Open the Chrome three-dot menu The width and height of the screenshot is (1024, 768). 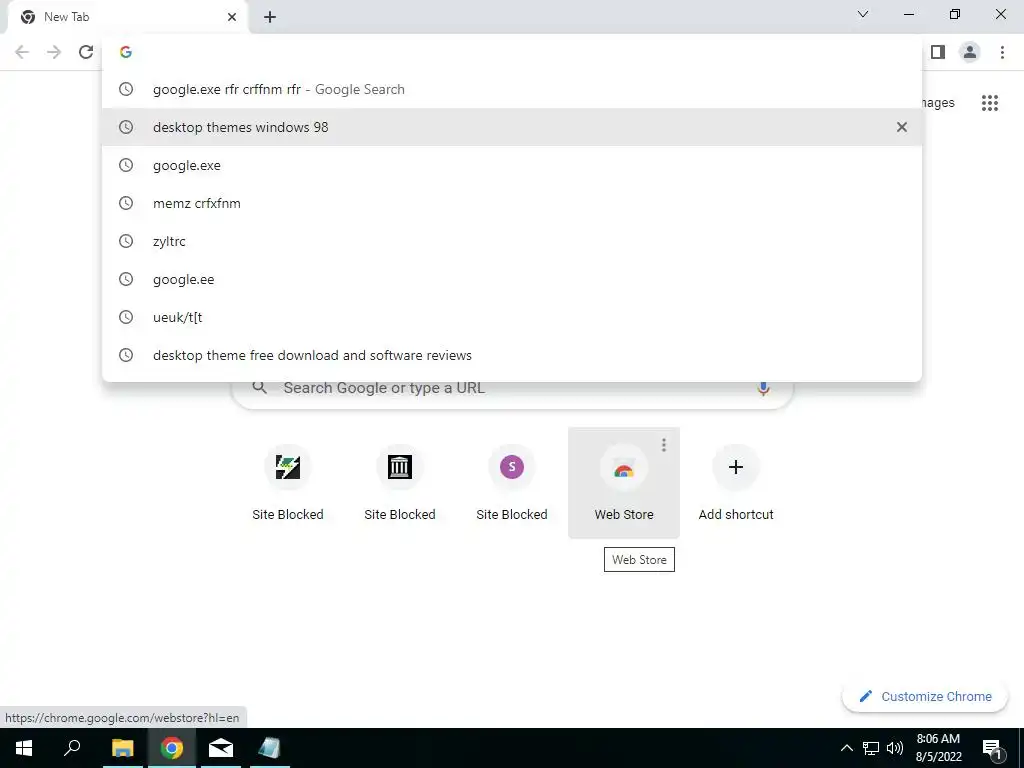1002,52
